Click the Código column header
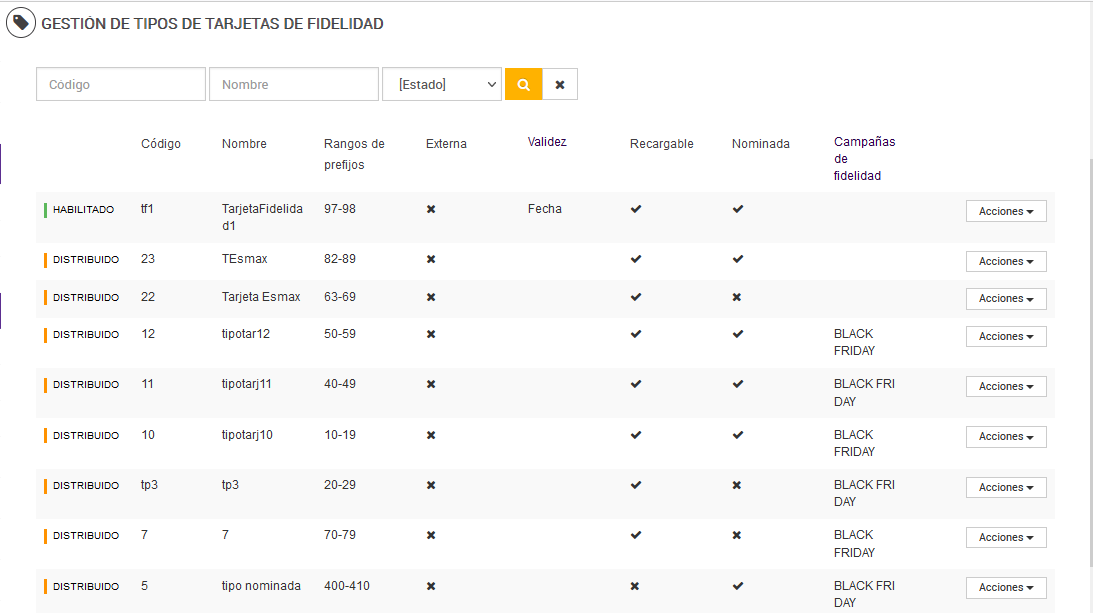1093x613 pixels. pos(161,144)
